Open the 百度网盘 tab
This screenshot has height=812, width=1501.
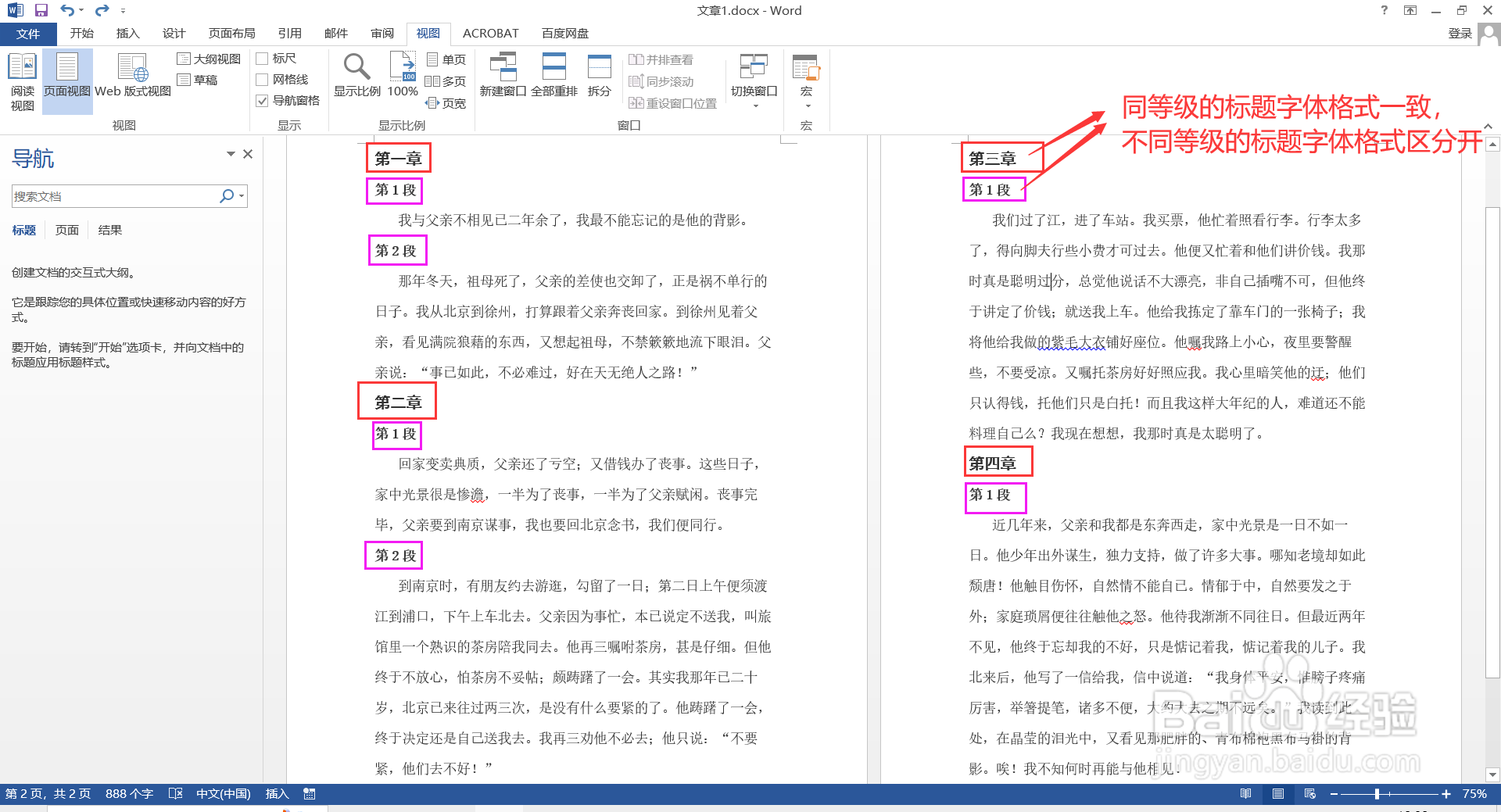(565, 34)
